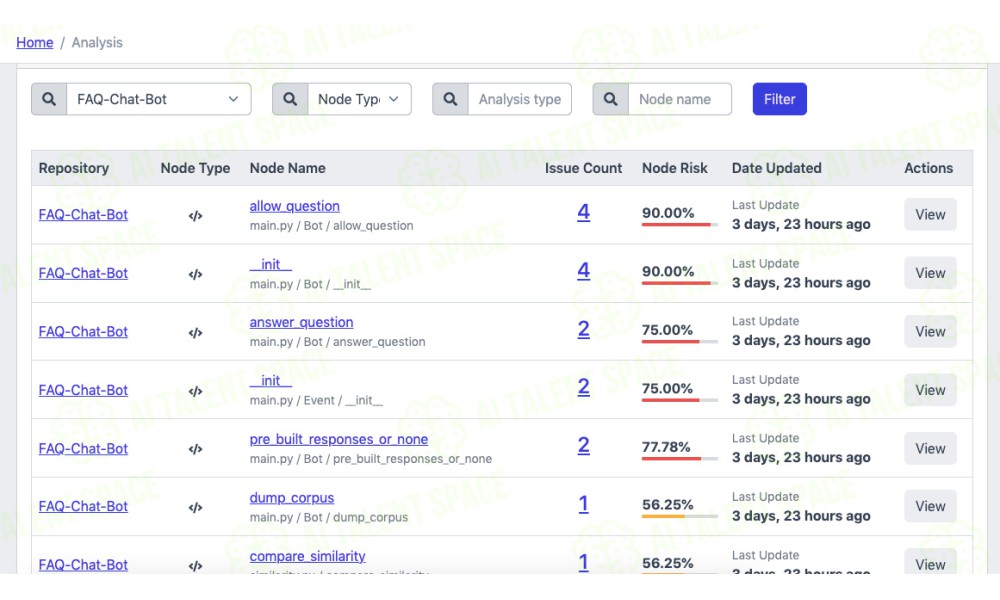Open the pre_built_responses_or_none node link

(339, 439)
